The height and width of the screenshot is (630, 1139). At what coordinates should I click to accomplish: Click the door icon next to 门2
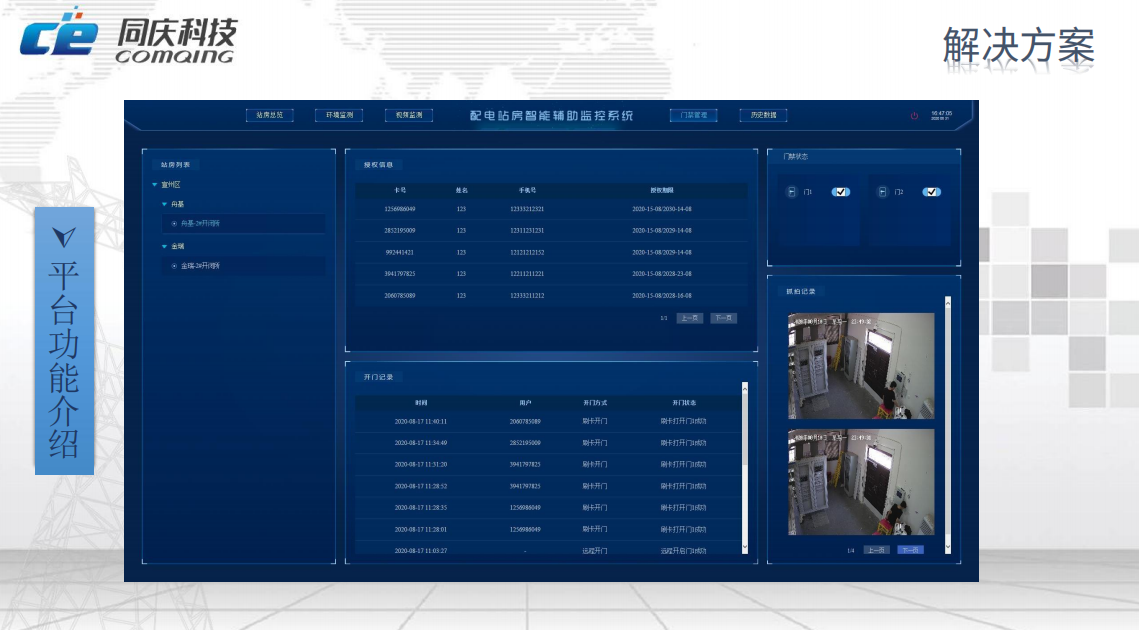pyautogui.click(x=883, y=192)
